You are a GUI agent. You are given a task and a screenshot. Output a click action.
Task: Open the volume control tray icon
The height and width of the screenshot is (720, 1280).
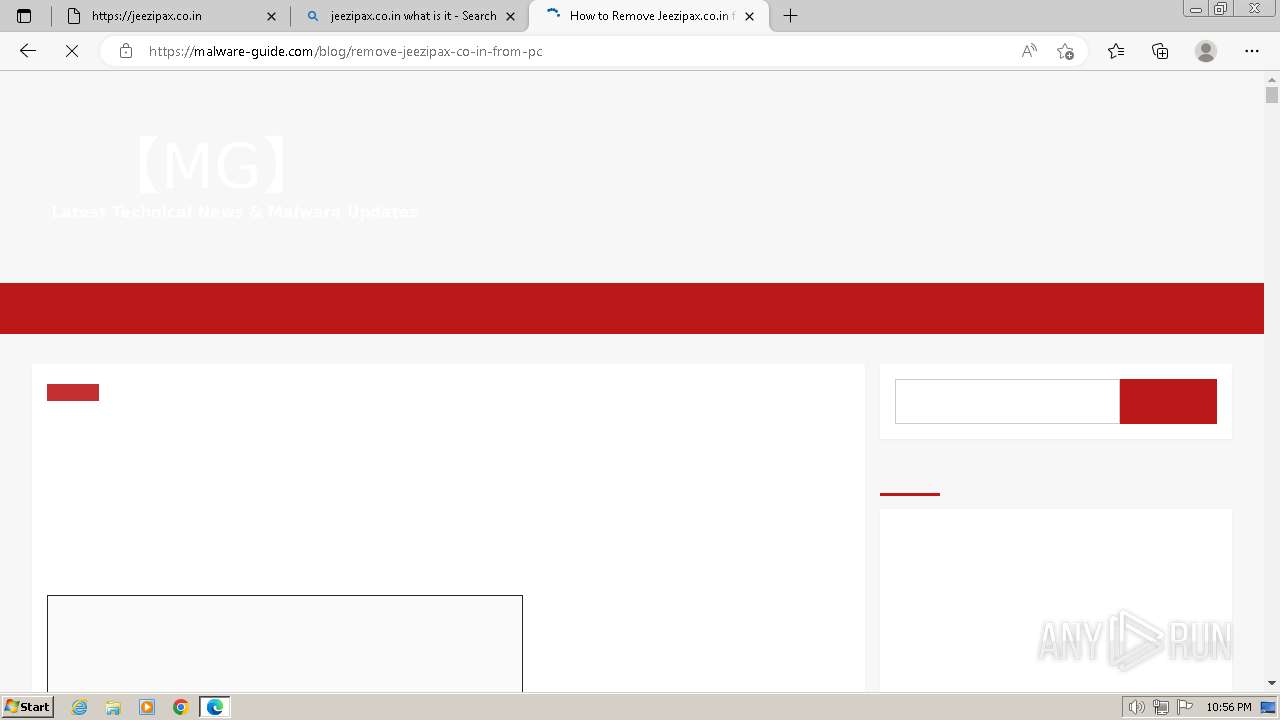1136,707
